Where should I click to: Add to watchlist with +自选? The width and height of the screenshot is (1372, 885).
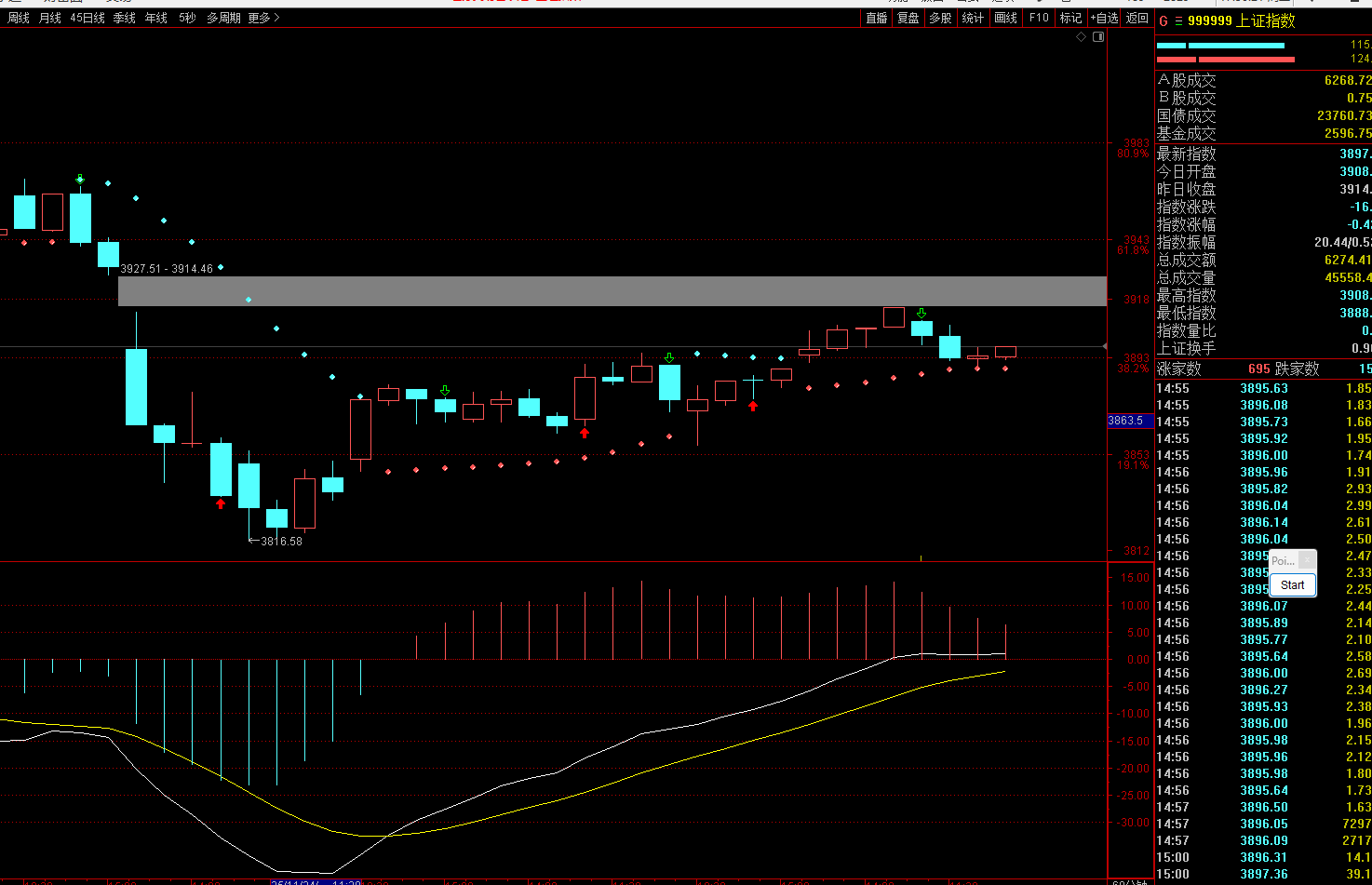point(1104,18)
